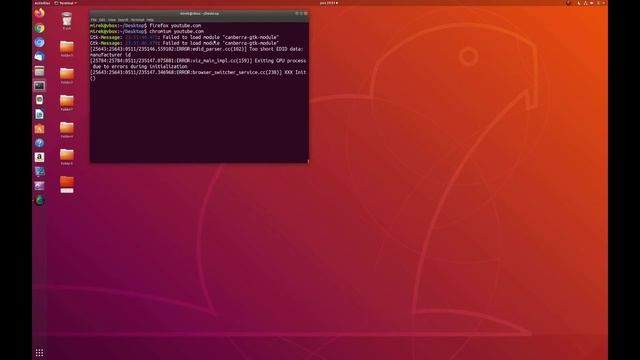640x360 pixels.
Task: Open the Search menu in Terminal
Action: pos(123,20)
